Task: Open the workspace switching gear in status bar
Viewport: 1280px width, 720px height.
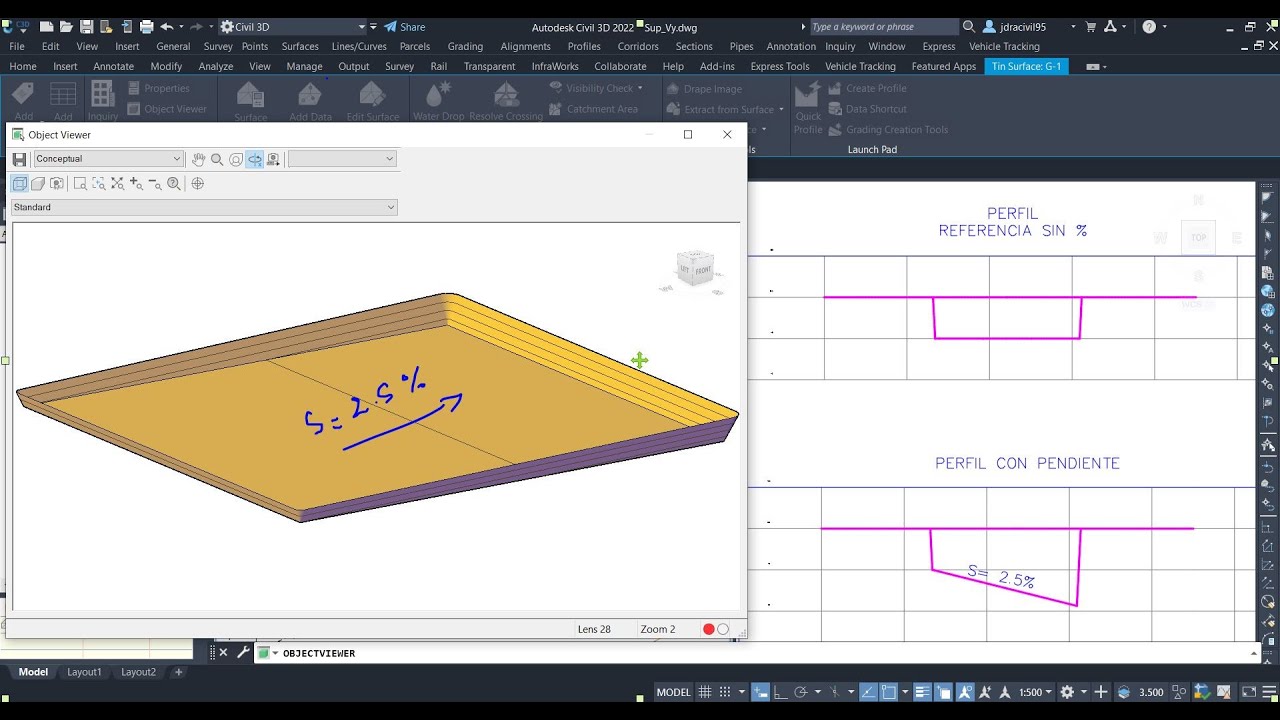Action: [1067, 692]
